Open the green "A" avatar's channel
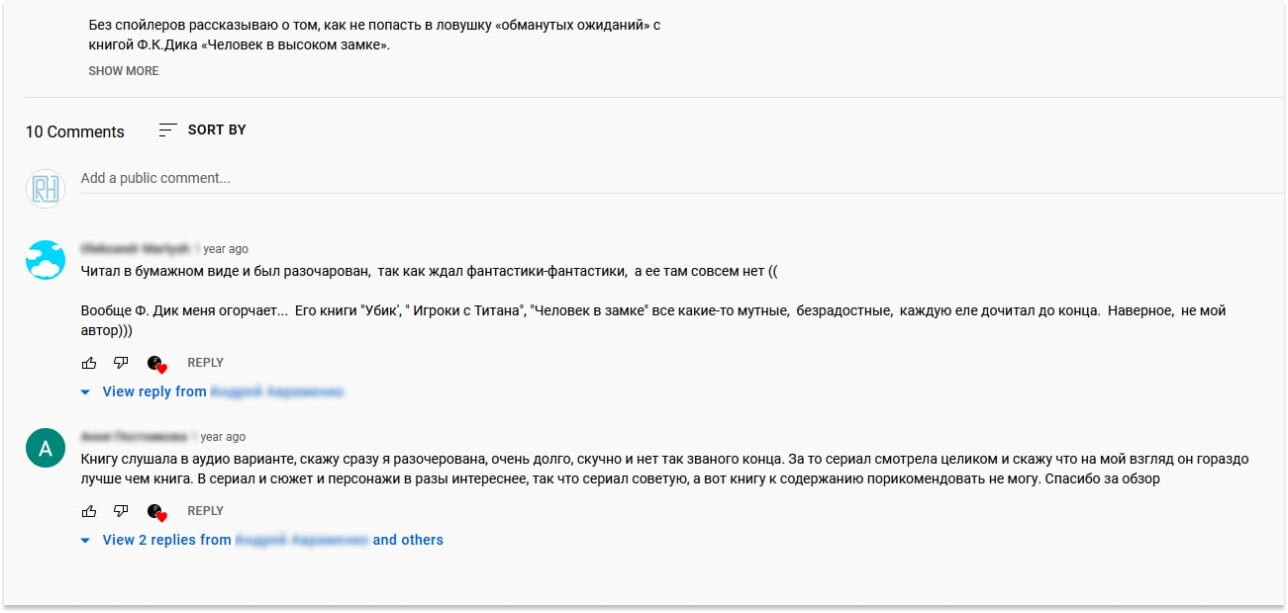The width and height of the screenshot is (1288, 613). [x=45, y=449]
